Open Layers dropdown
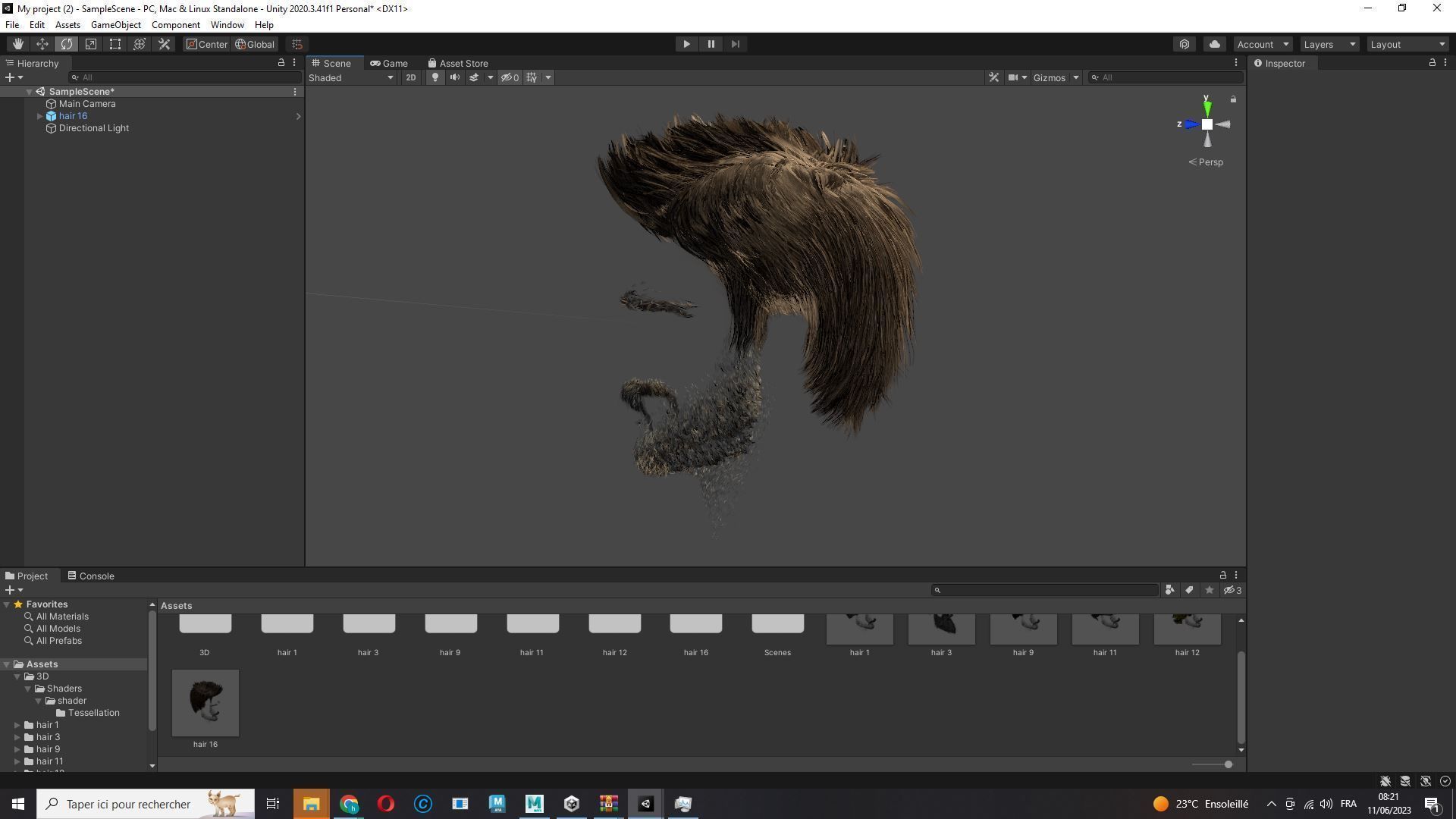This screenshot has height=819, width=1456. tap(1329, 44)
